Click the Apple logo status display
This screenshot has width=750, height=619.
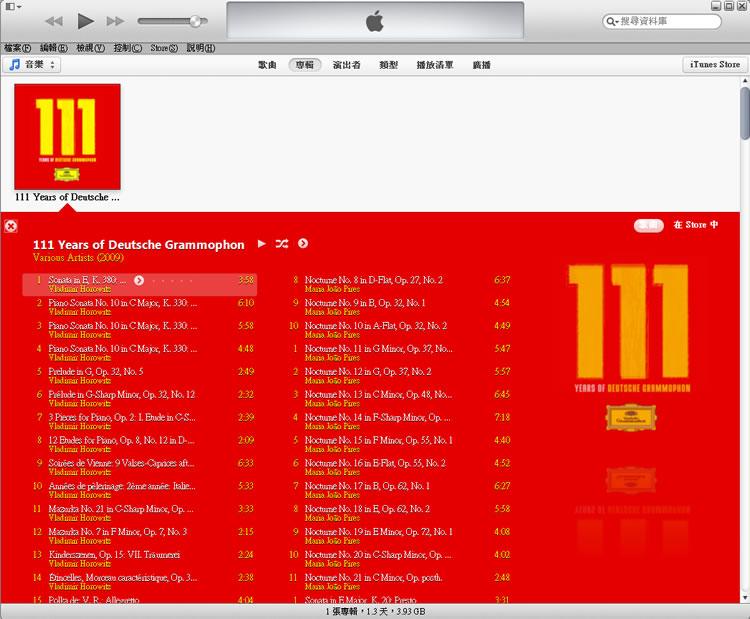(375, 21)
